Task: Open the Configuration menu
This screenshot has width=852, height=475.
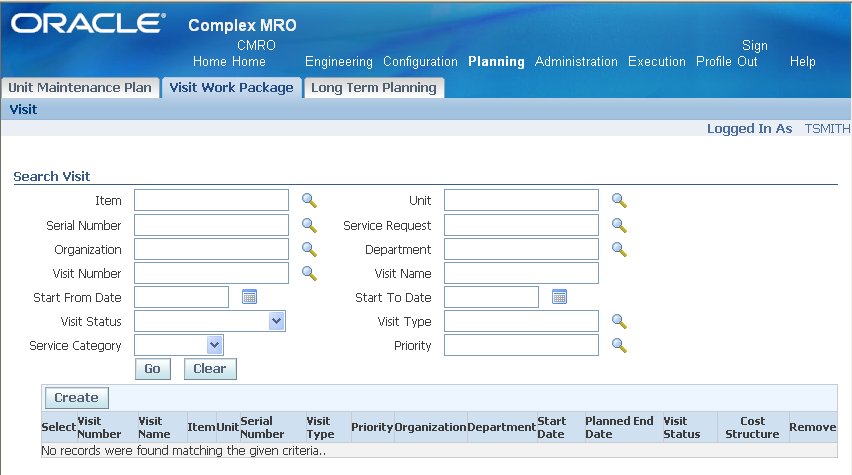Action: pyautogui.click(x=421, y=61)
